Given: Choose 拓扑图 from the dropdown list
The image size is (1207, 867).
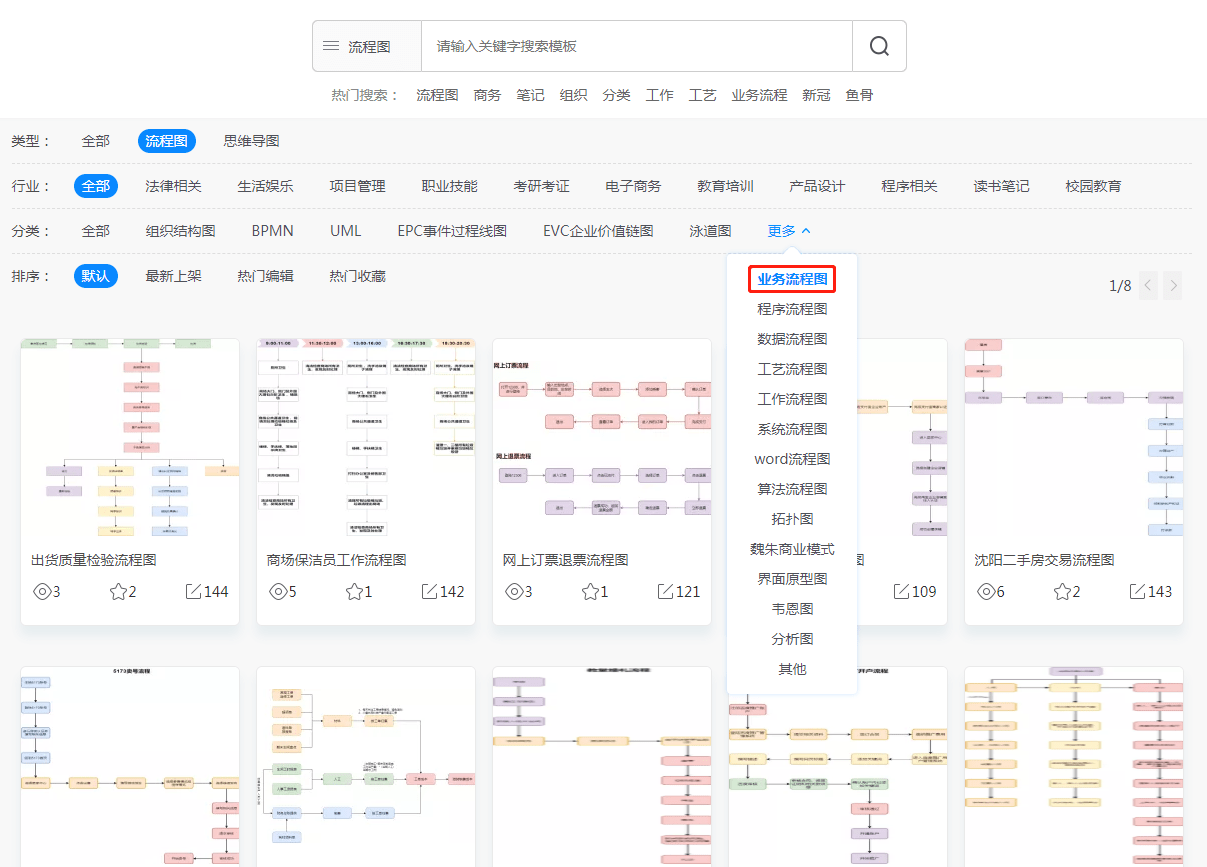Looking at the screenshot, I should [x=792, y=519].
